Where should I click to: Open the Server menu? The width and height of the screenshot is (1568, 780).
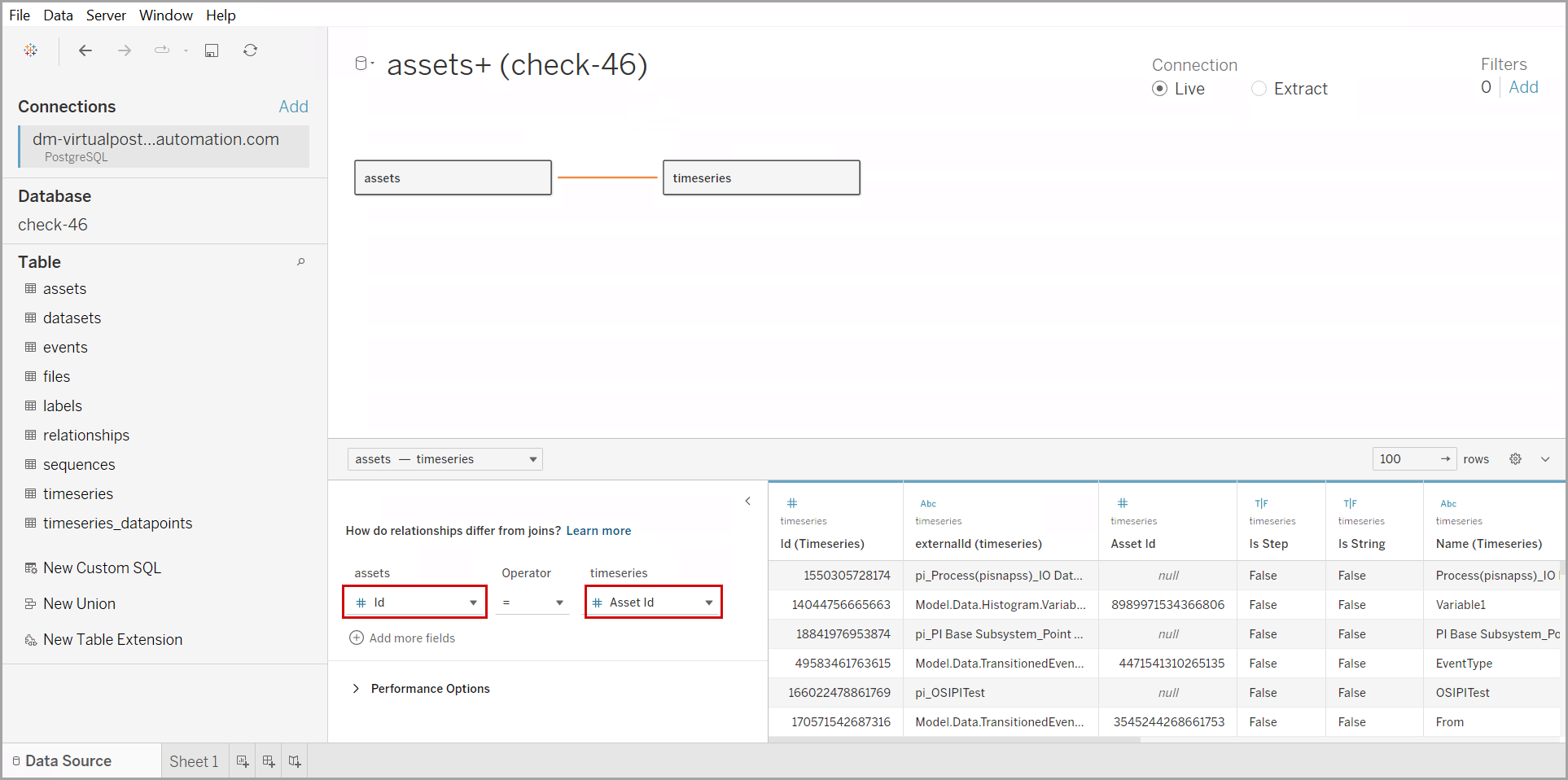click(x=106, y=15)
